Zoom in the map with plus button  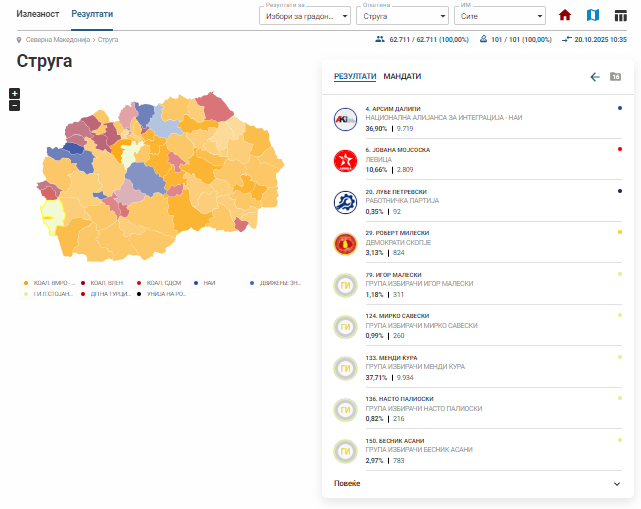[x=14, y=93]
